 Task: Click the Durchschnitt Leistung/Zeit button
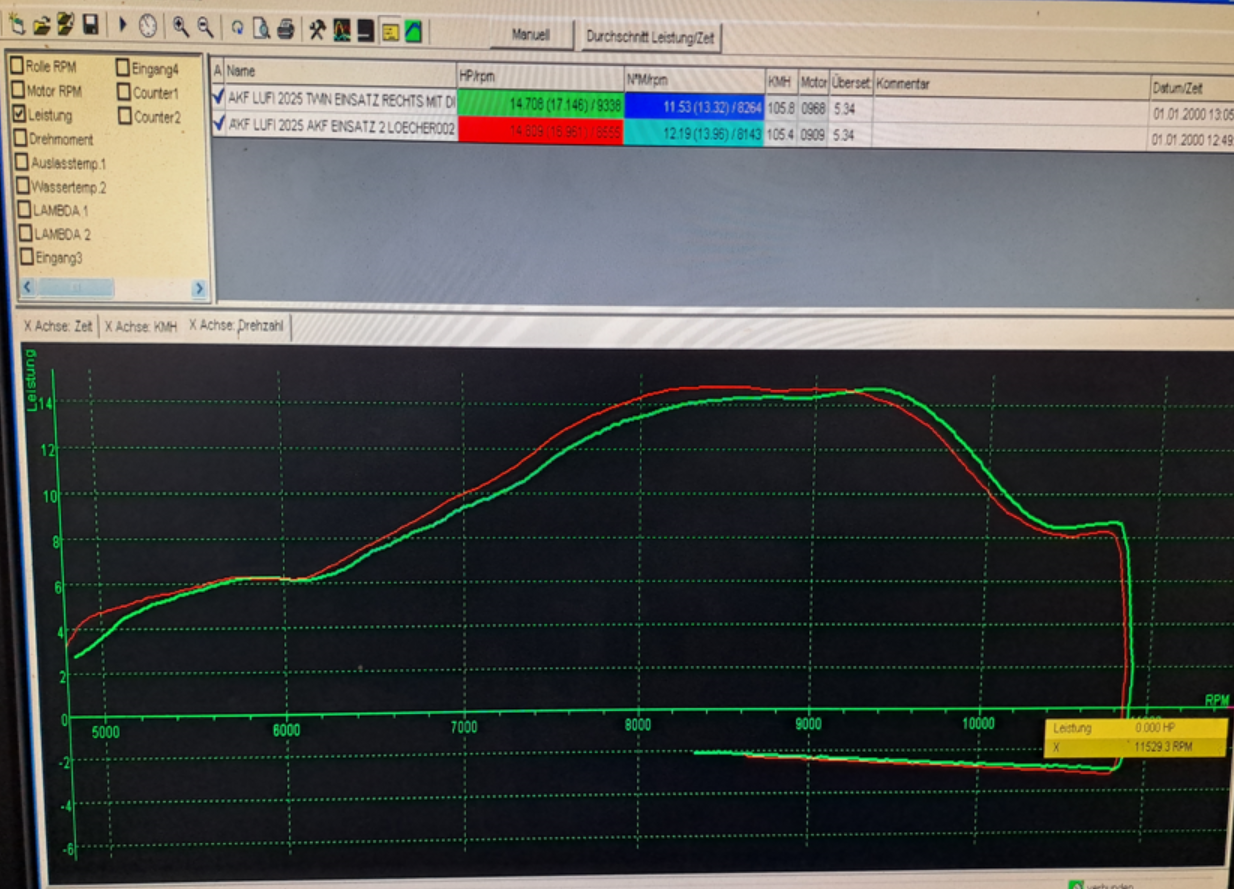(x=650, y=38)
